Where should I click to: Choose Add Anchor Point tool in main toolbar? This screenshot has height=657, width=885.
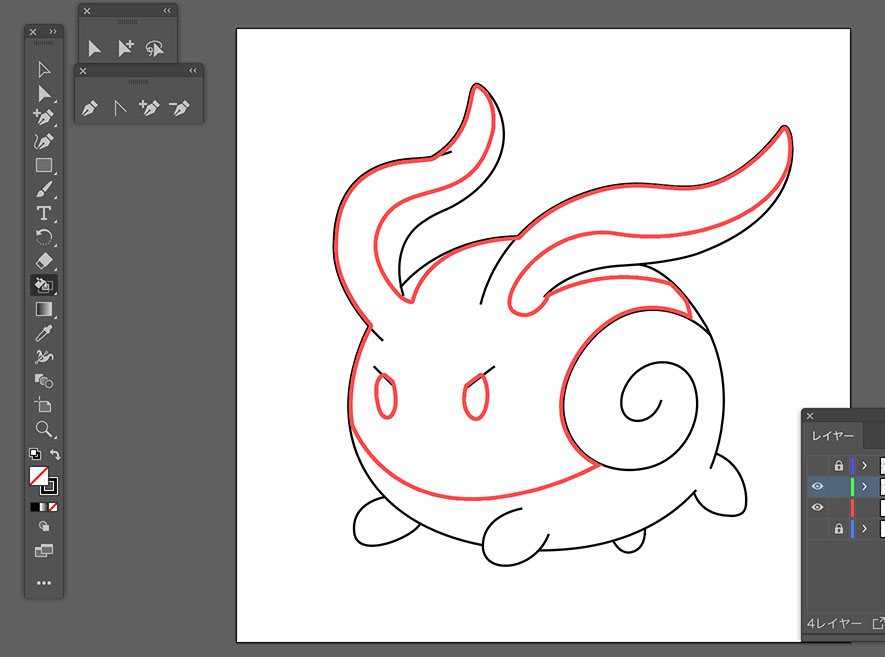(x=44, y=117)
